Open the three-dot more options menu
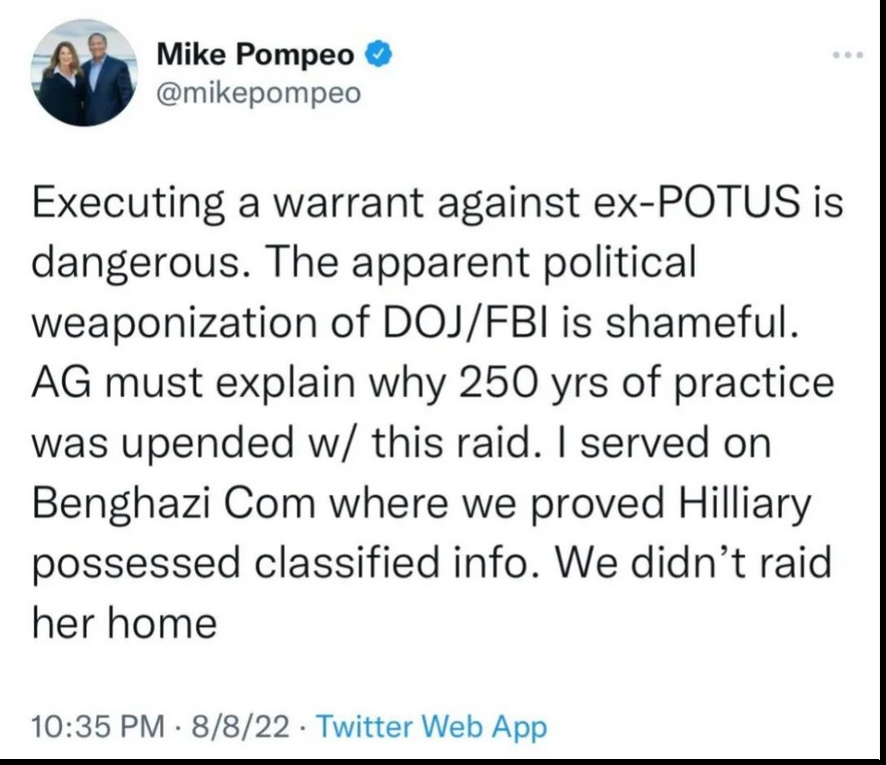886x765 pixels. (848, 55)
